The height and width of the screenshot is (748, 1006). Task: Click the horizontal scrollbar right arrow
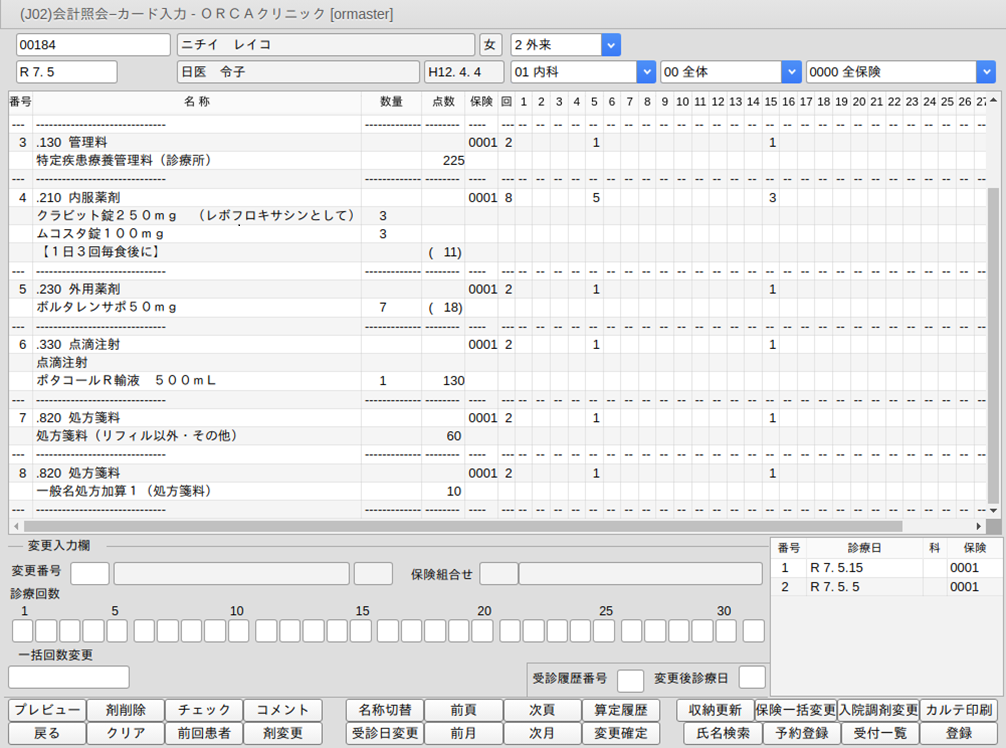click(978, 526)
